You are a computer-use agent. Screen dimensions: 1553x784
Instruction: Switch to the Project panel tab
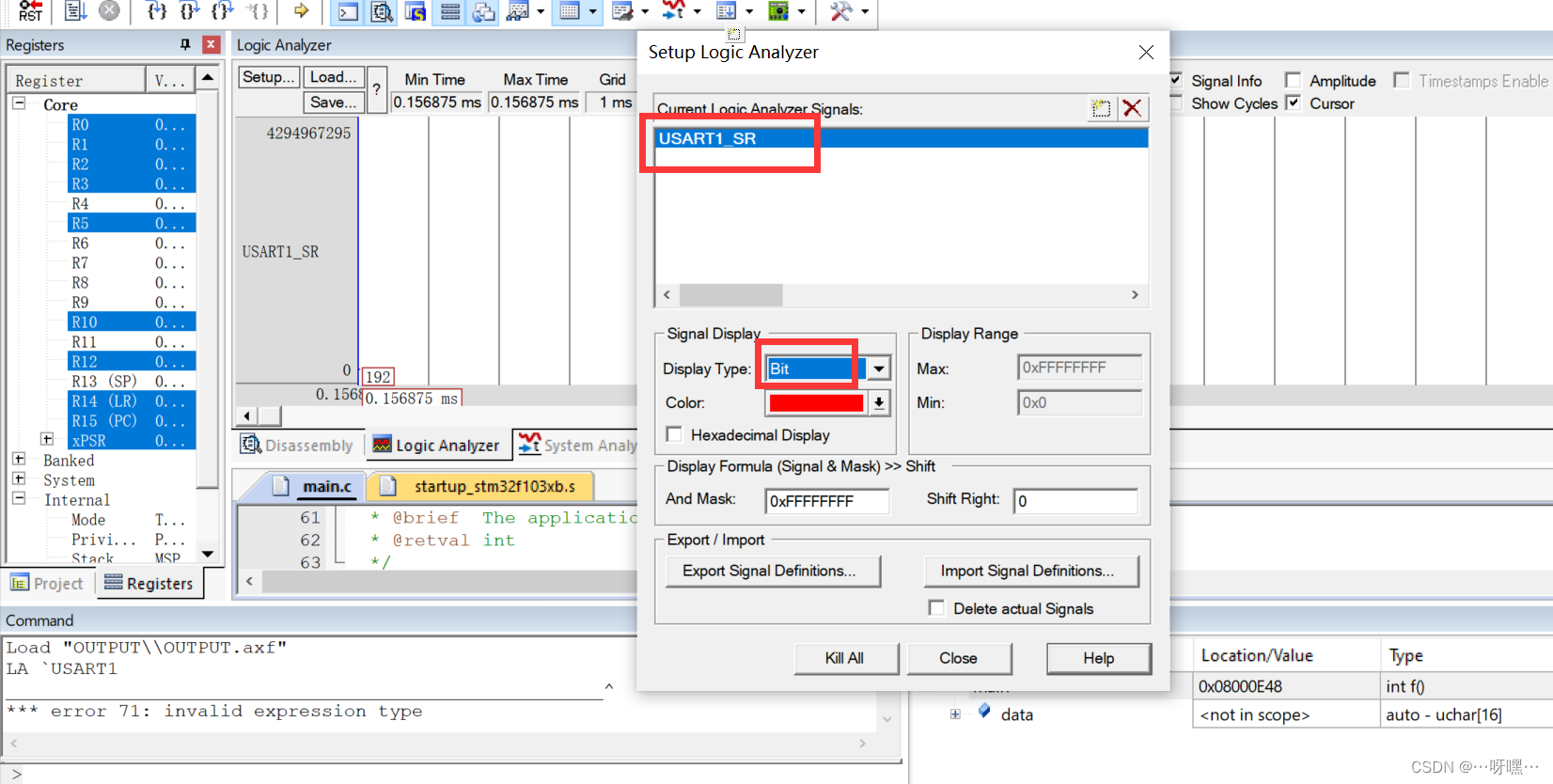click(x=47, y=583)
